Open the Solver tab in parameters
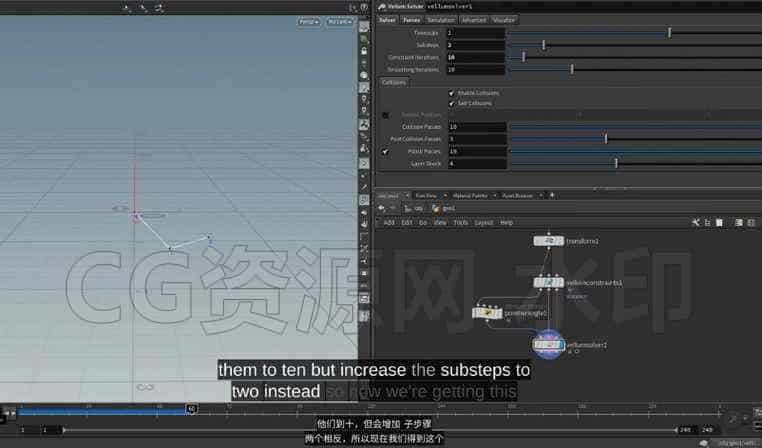Viewport: 762px width, 448px height. click(x=387, y=20)
